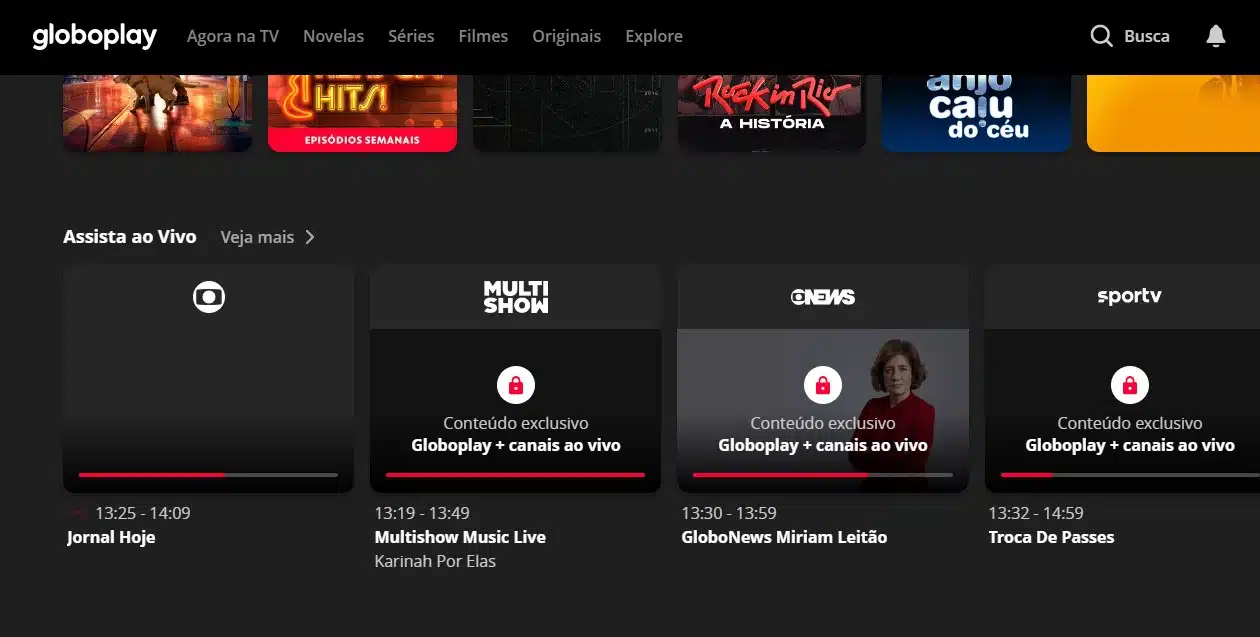Screen dimensions: 1260x637
Task: Click the Globo channel logo
Action: coord(208,297)
